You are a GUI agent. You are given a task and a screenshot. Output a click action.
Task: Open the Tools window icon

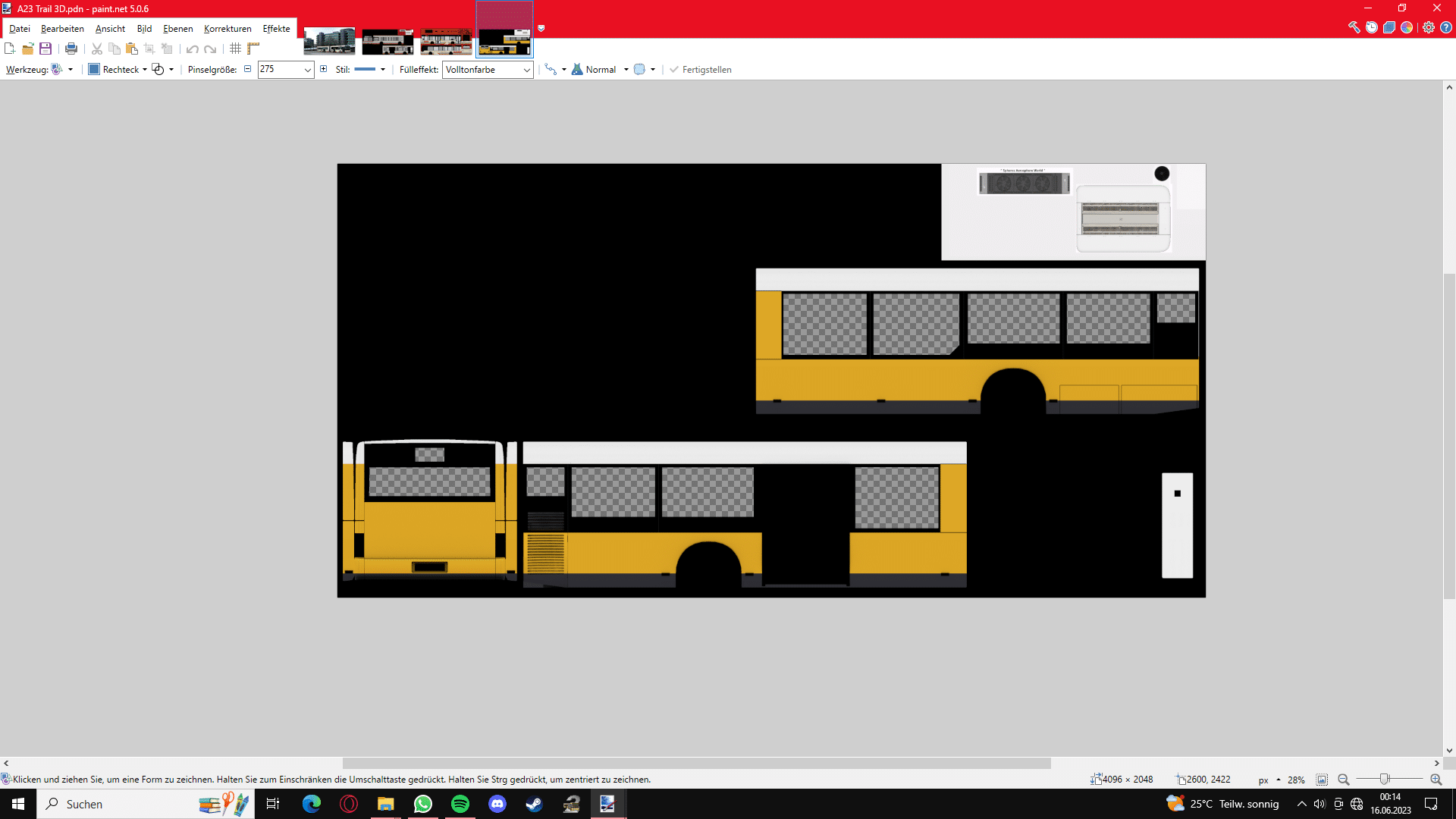(x=1354, y=27)
